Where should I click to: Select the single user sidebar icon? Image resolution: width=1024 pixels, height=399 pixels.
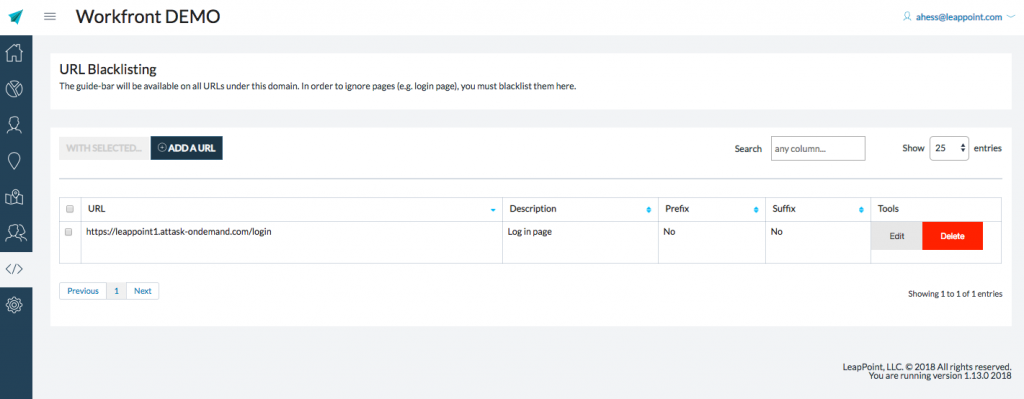point(14,125)
